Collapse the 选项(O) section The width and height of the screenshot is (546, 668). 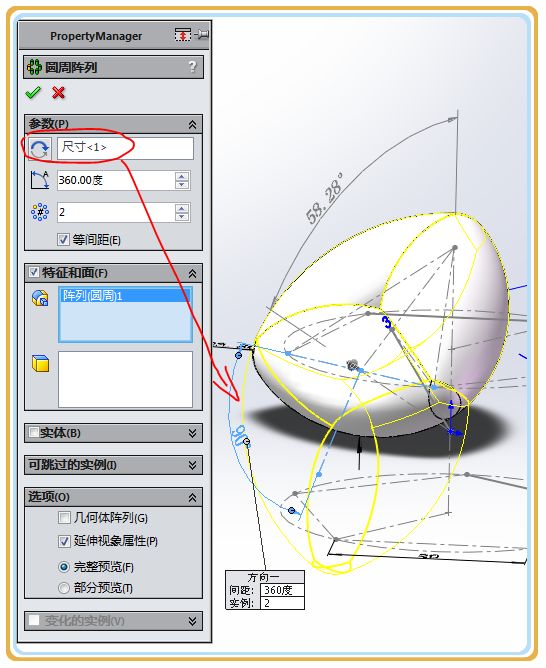pos(193,497)
